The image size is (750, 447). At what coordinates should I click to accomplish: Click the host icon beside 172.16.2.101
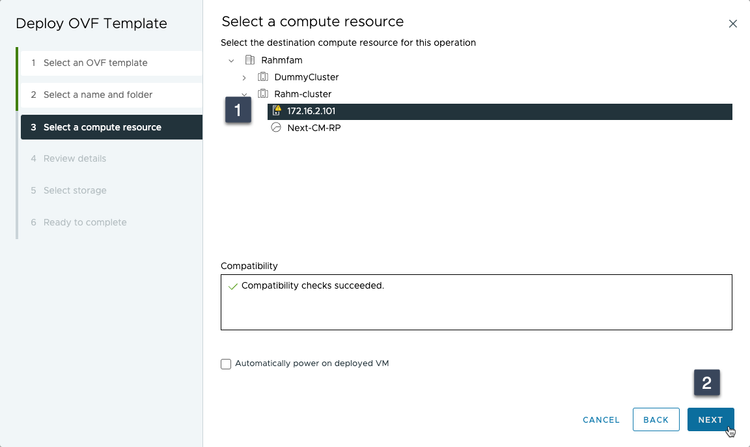(x=277, y=111)
